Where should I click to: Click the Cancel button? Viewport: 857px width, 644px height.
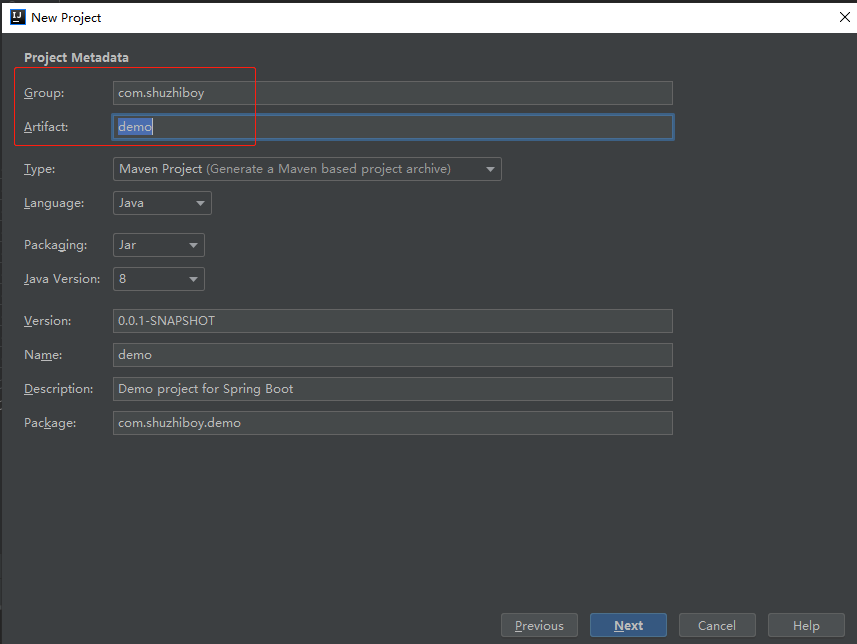[717, 625]
